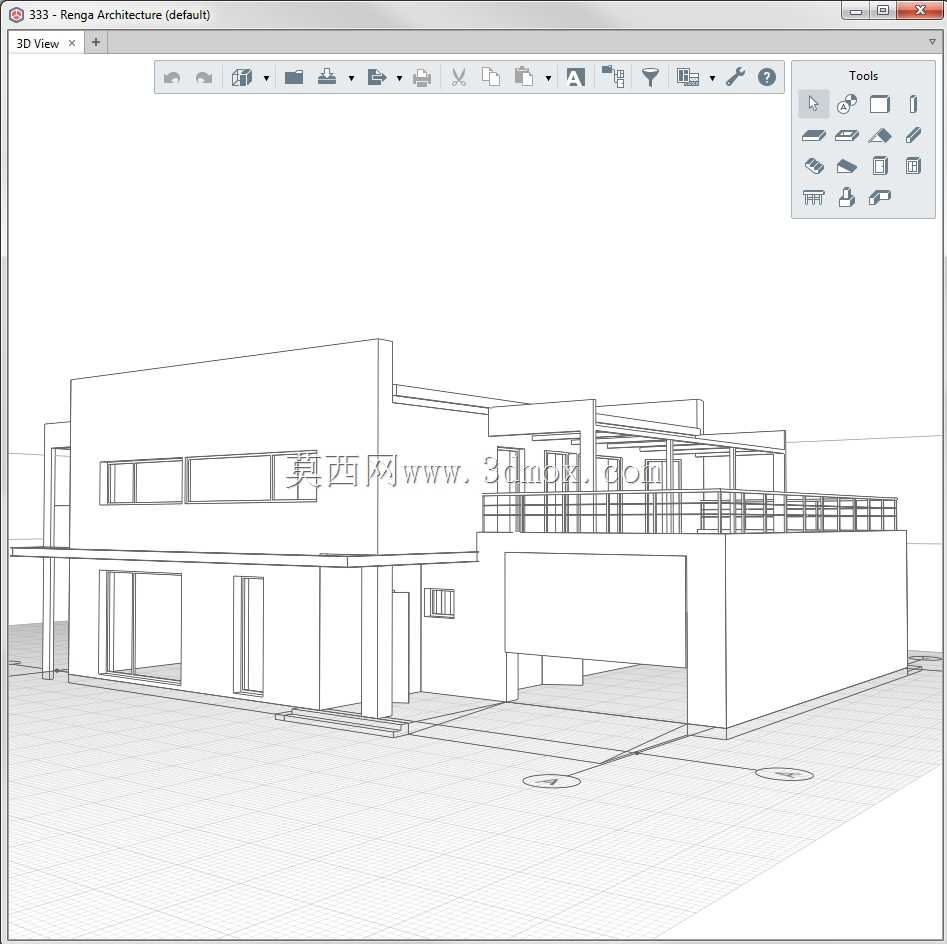The width and height of the screenshot is (947, 944).
Task: Close the 3D View tab
Action: pos(72,43)
